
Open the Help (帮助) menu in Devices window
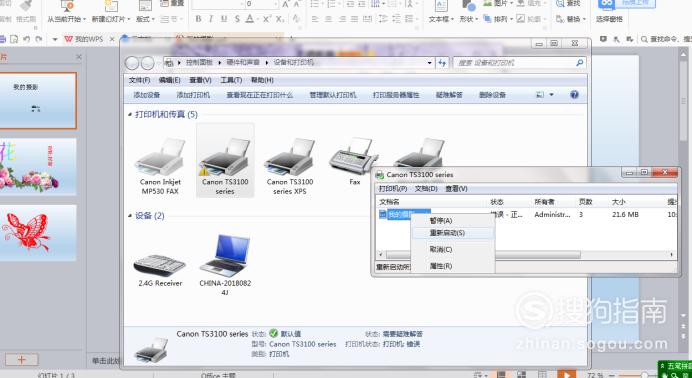262,80
